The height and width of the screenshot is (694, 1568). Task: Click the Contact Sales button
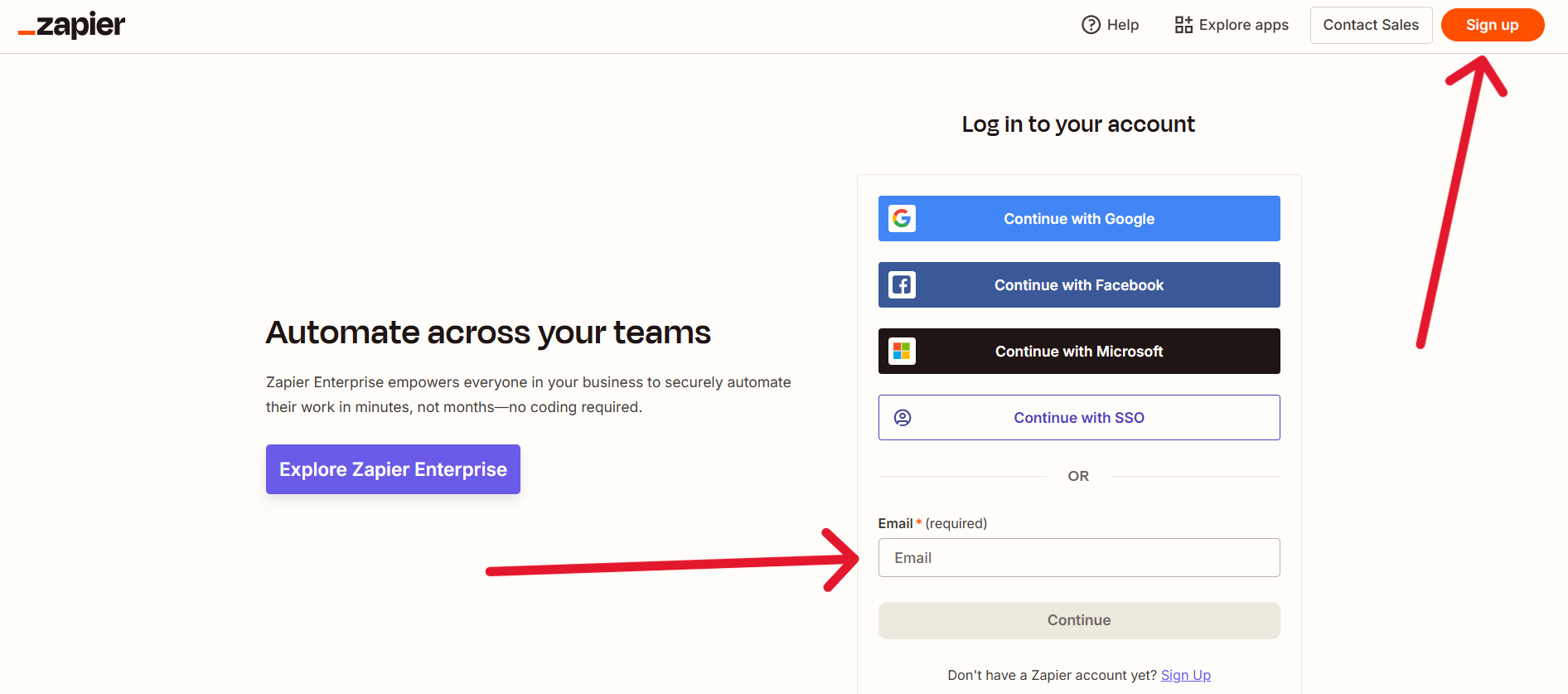(1371, 25)
